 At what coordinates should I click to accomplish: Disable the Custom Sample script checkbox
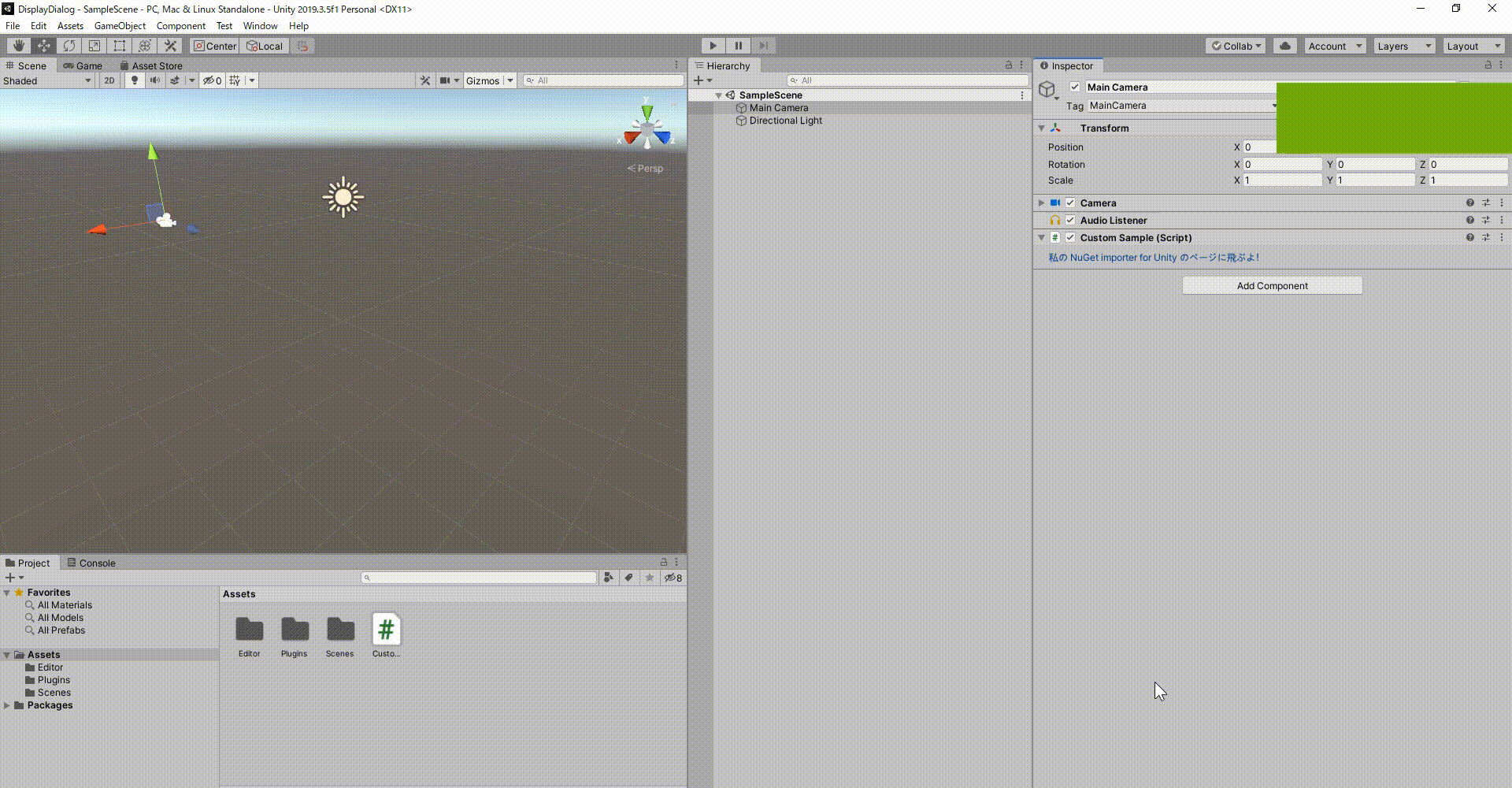[1070, 237]
